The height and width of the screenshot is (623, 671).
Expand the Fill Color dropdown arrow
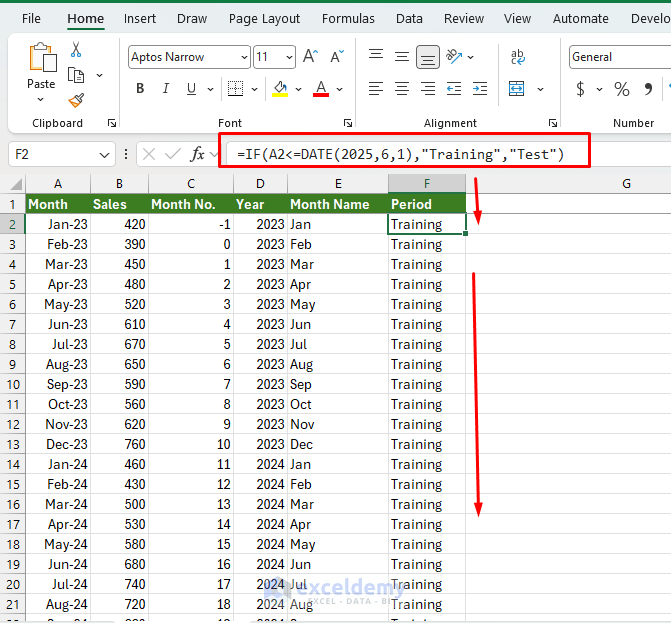click(298, 89)
